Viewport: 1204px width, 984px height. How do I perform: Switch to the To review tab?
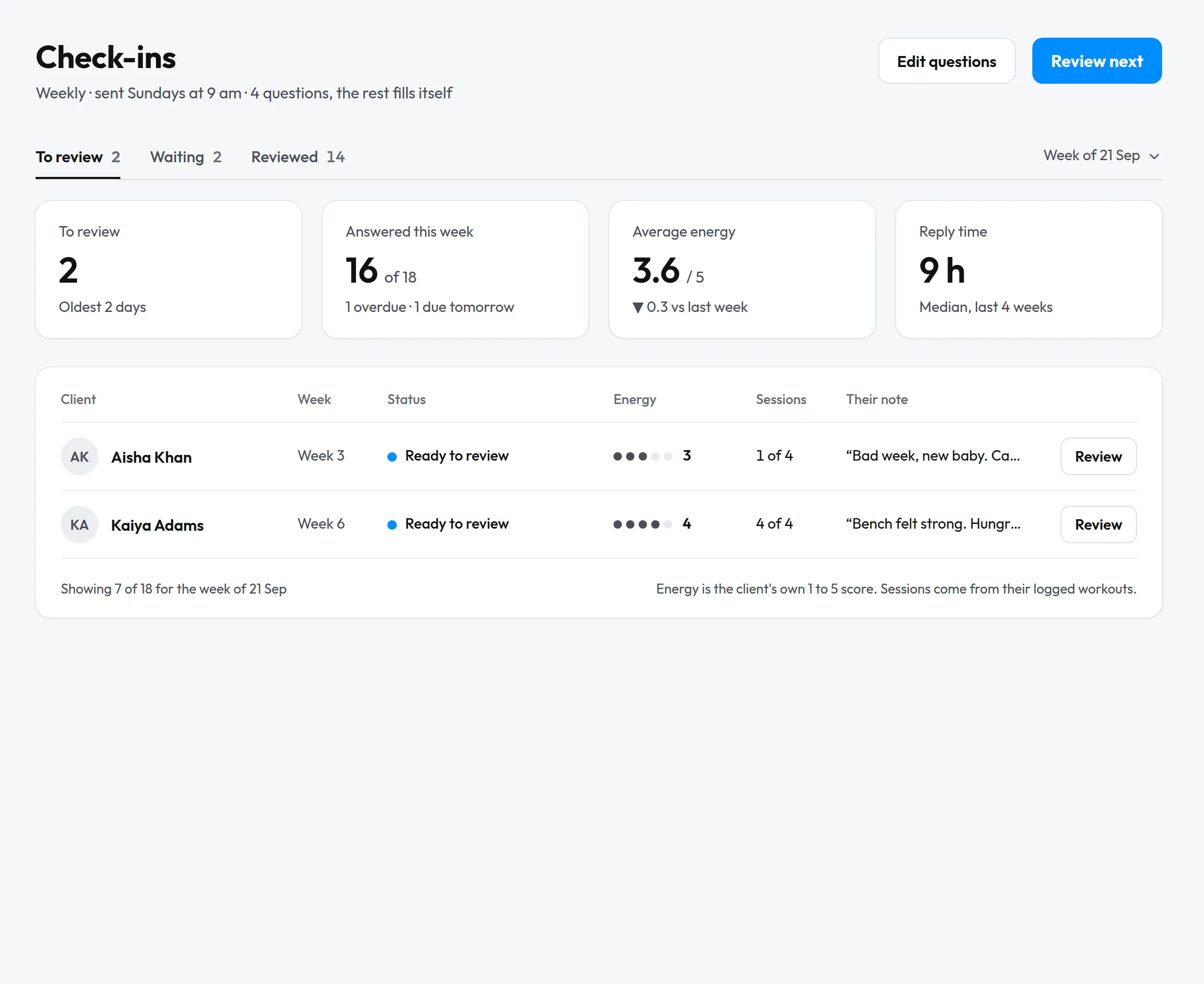click(x=77, y=157)
